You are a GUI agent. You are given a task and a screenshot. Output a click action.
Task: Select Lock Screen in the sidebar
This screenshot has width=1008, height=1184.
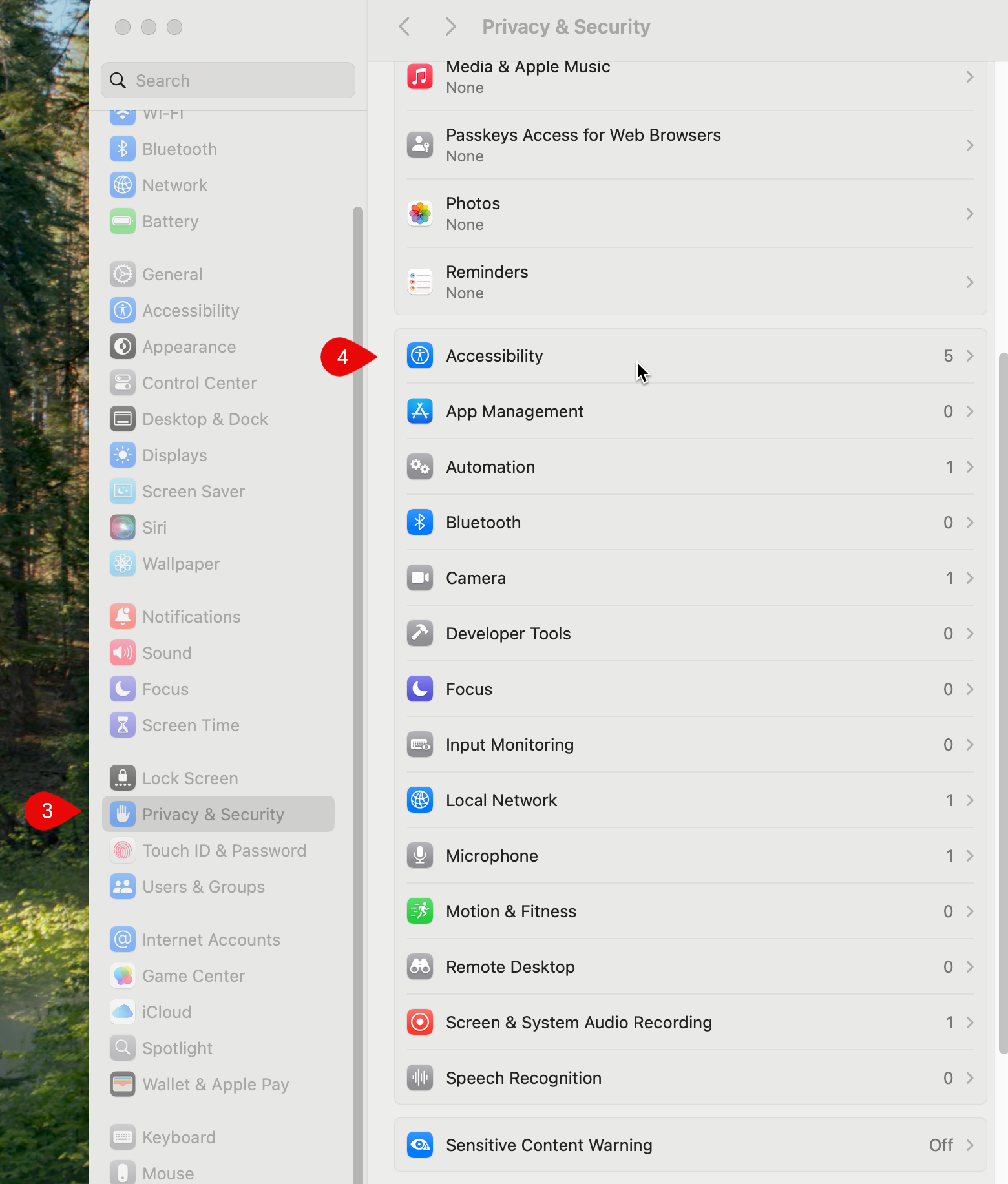click(218, 778)
